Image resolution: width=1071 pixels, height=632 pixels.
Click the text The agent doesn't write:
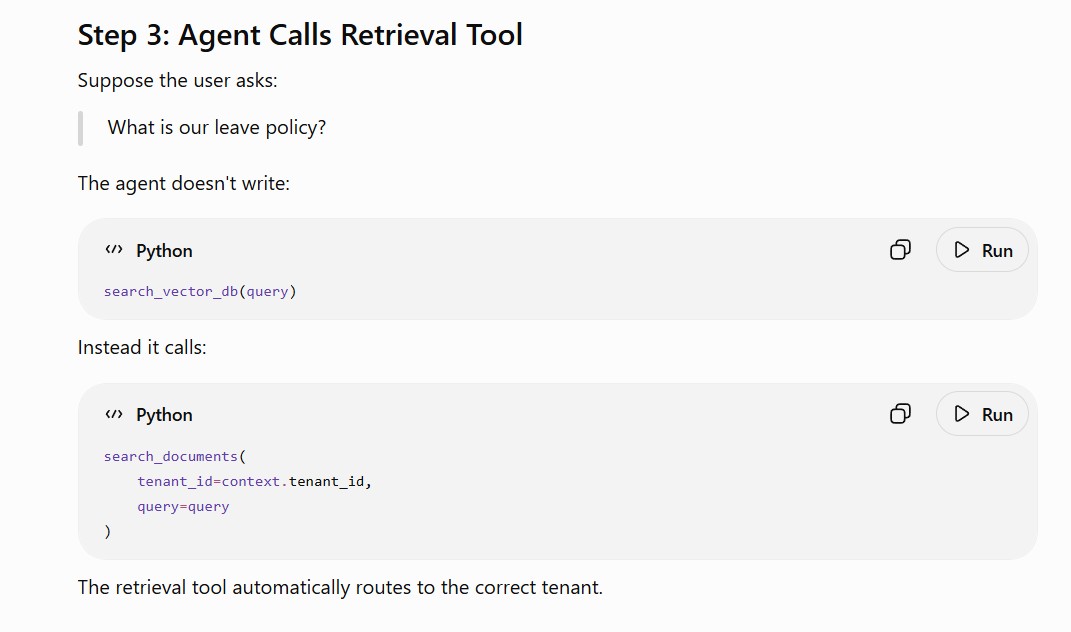coord(184,184)
